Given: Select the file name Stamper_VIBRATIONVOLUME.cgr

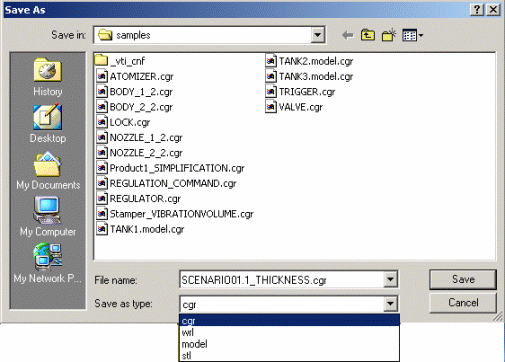Looking at the screenshot, I should (182, 214).
